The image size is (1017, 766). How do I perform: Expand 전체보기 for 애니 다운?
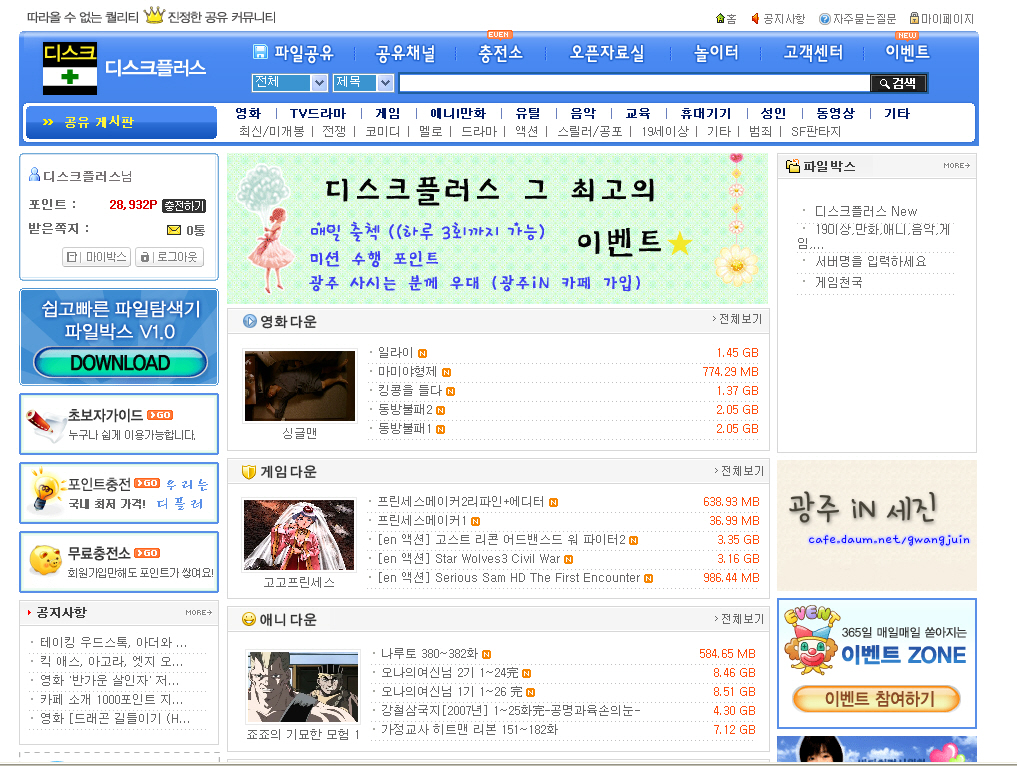[739, 619]
